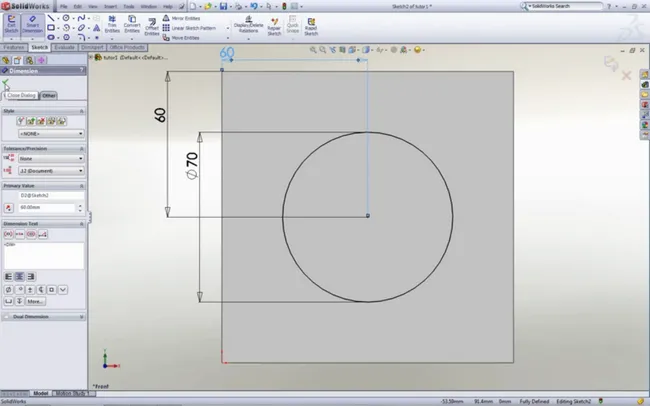Expand the Dual Dimension section
The image size is (650, 406).
(81, 317)
